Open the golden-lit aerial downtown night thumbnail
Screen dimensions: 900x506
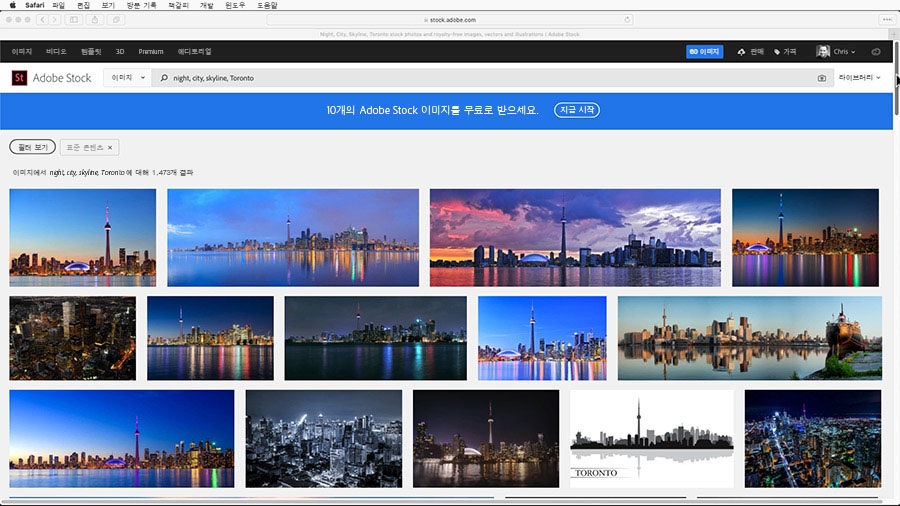pos(72,338)
